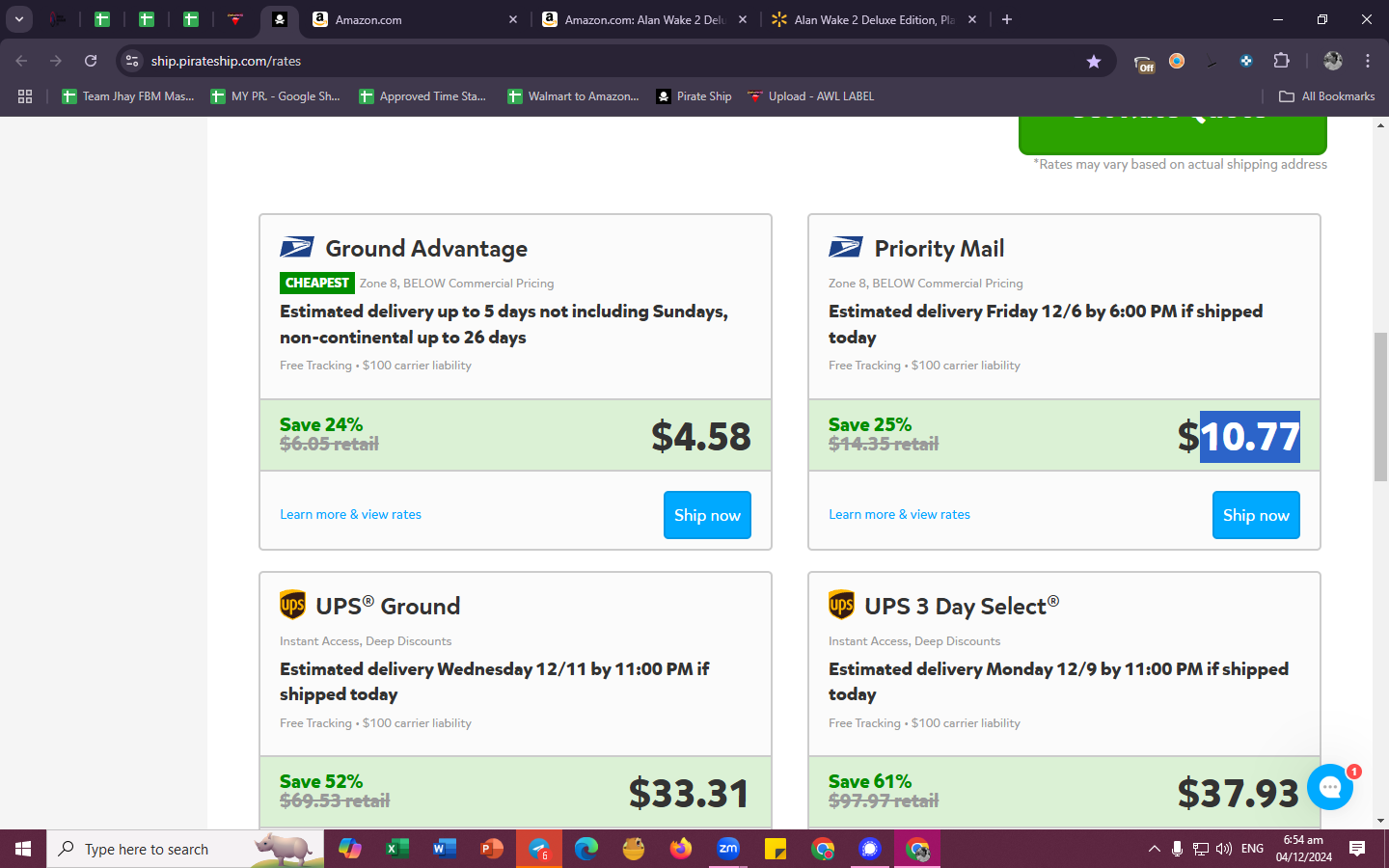Reload the Pirate Ship rates page
The width and height of the screenshot is (1389, 868).
91,61
